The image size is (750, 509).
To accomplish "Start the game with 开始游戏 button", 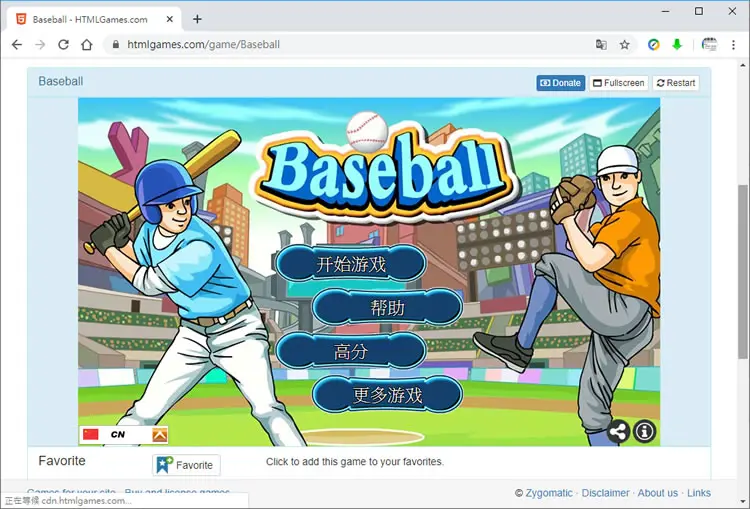I will pos(351,264).
